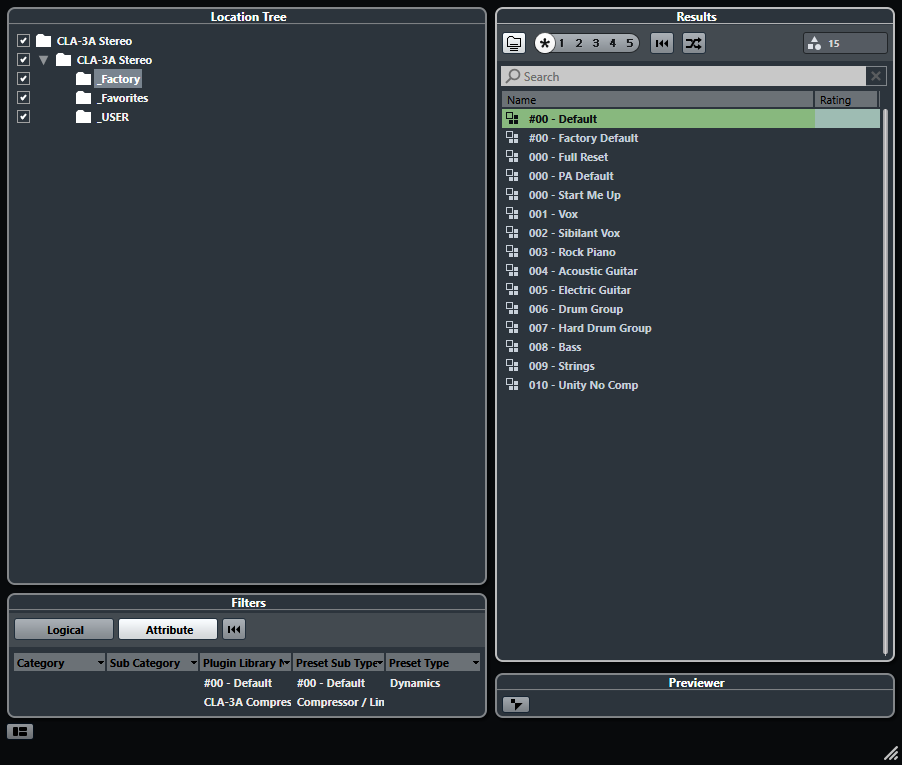Collapse the CLA-3A Stereo tree branch
The image size is (902, 765).
pyautogui.click(x=43, y=59)
